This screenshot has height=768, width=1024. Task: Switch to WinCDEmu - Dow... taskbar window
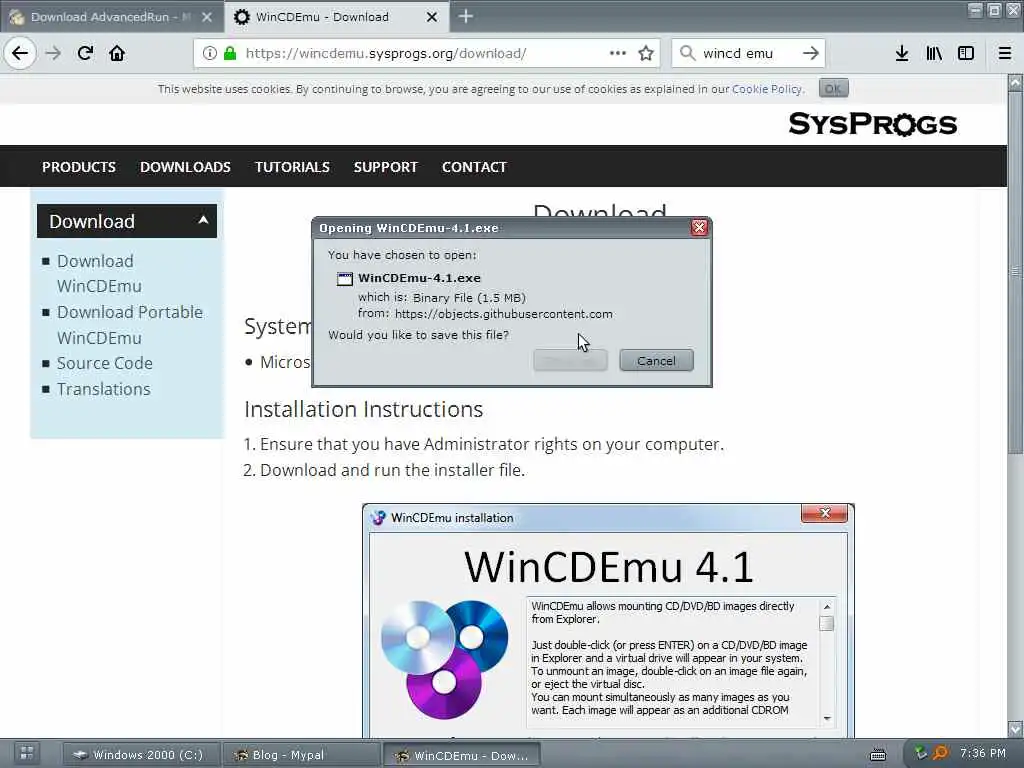461,755
